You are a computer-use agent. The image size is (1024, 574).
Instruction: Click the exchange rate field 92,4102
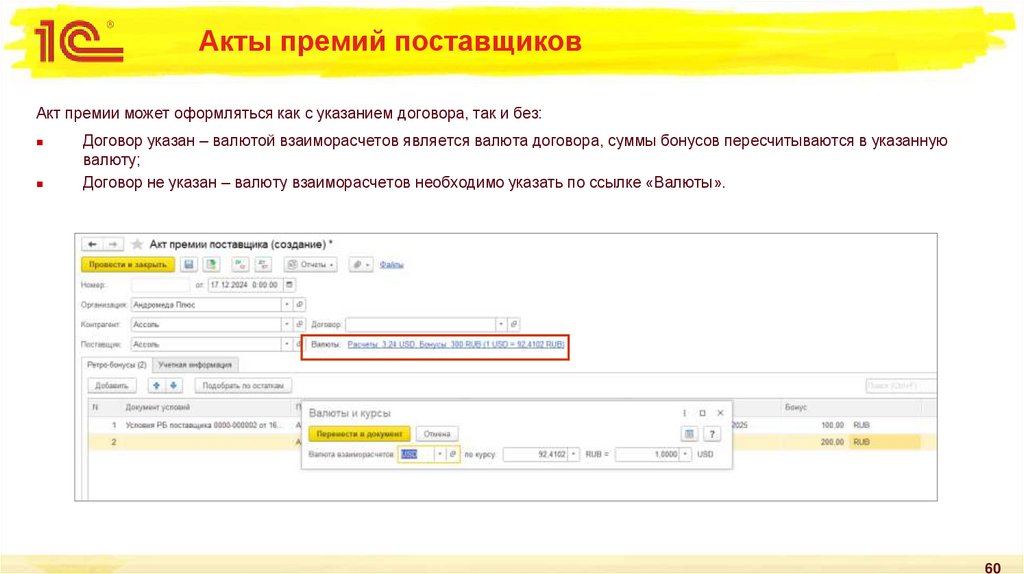tap(536, 454)
